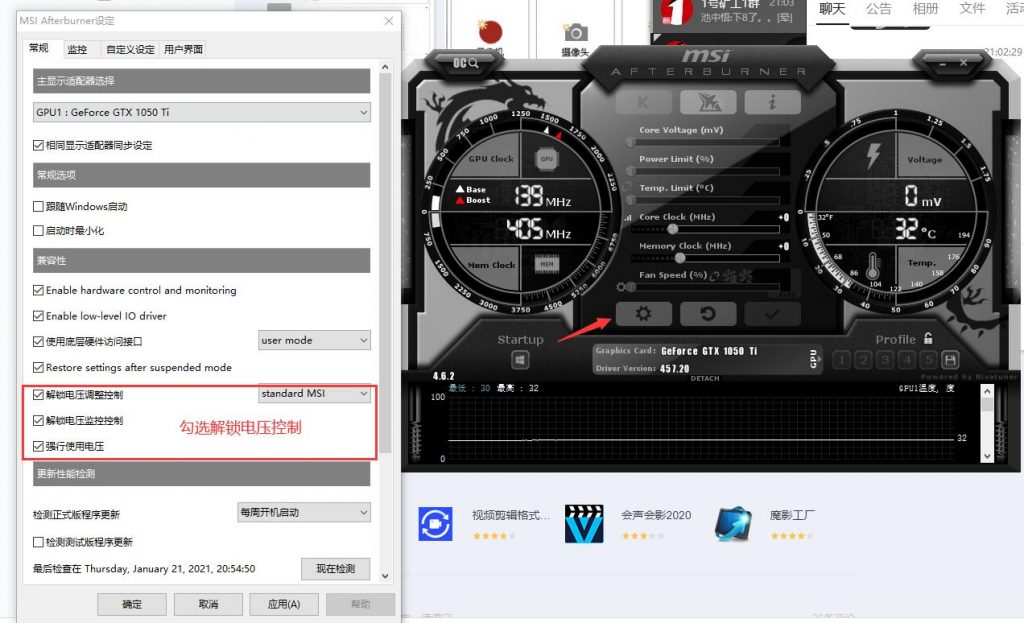Select profile slot 1
Screen dimensions: 1024x623
coord(842,360)
